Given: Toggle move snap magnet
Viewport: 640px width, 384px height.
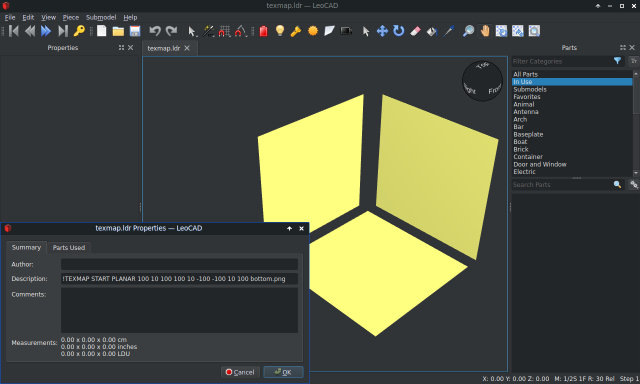Looking at the screenshot, I should [x=224, y=31].
